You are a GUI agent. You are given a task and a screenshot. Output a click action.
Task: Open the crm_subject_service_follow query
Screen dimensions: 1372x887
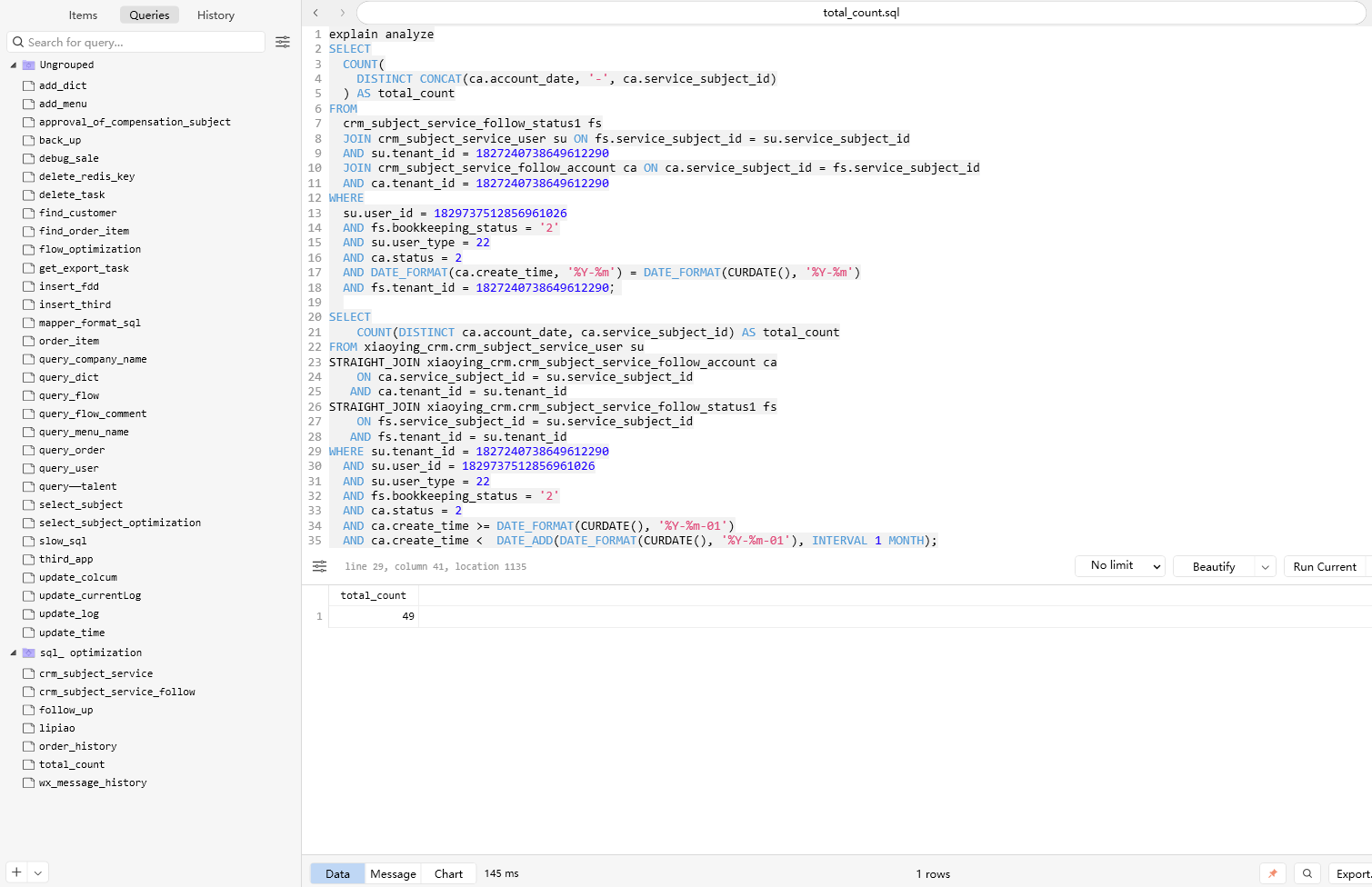(117, 692)
